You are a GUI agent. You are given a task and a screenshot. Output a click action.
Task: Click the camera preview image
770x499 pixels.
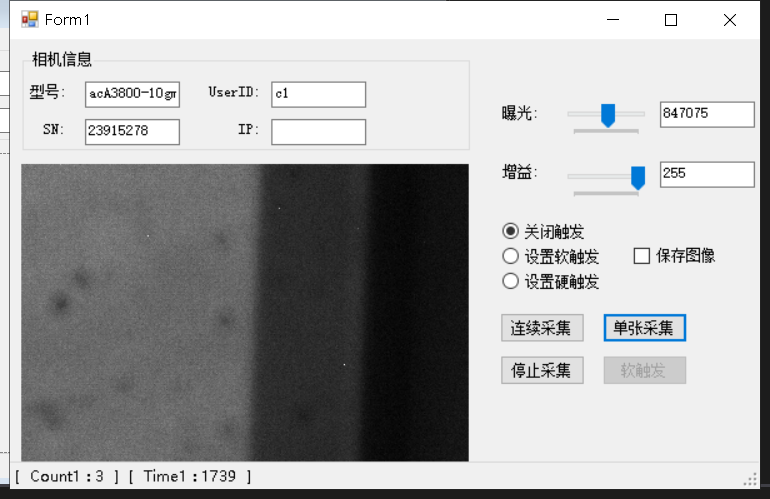coord(245,312)
